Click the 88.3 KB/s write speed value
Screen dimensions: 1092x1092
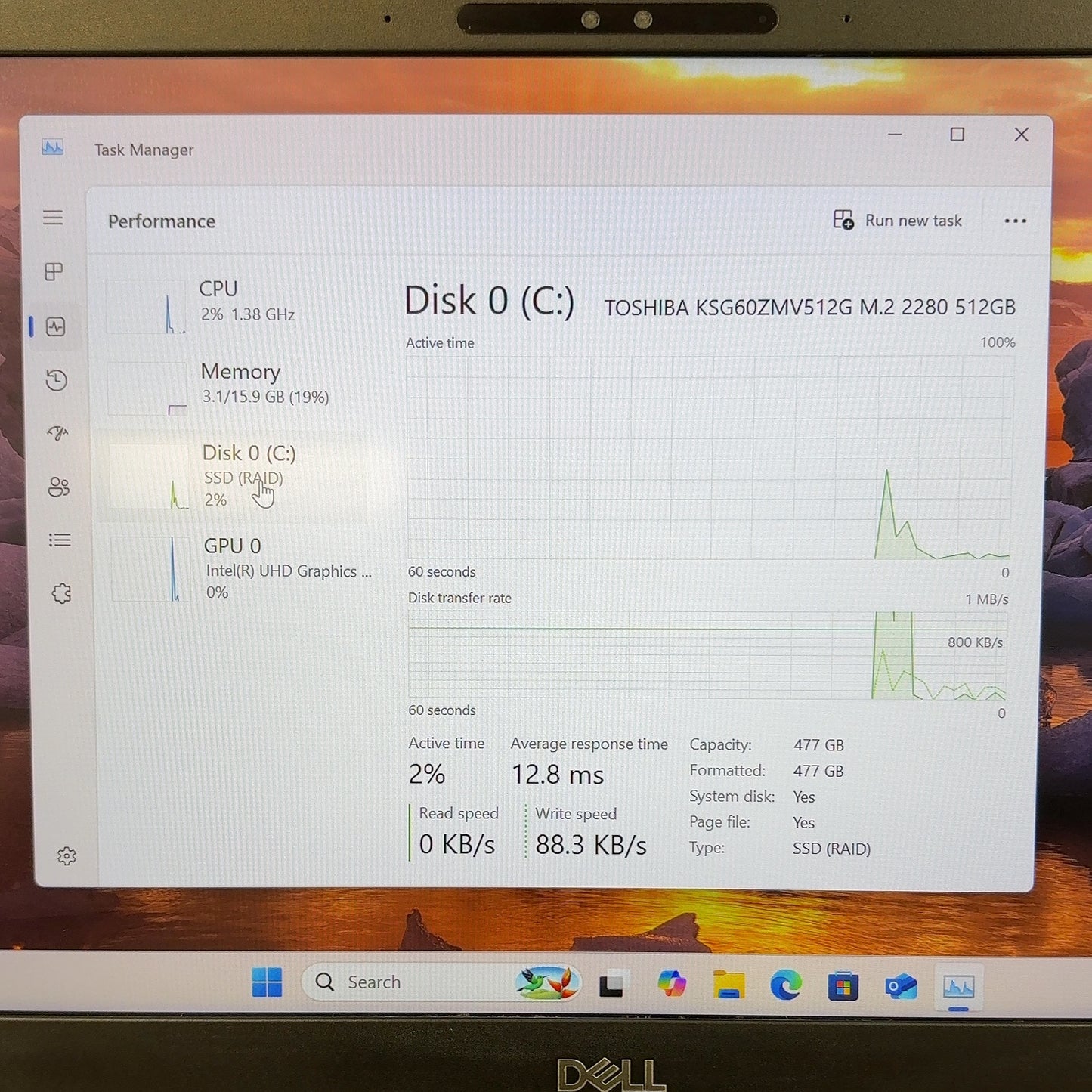point(591,845)
